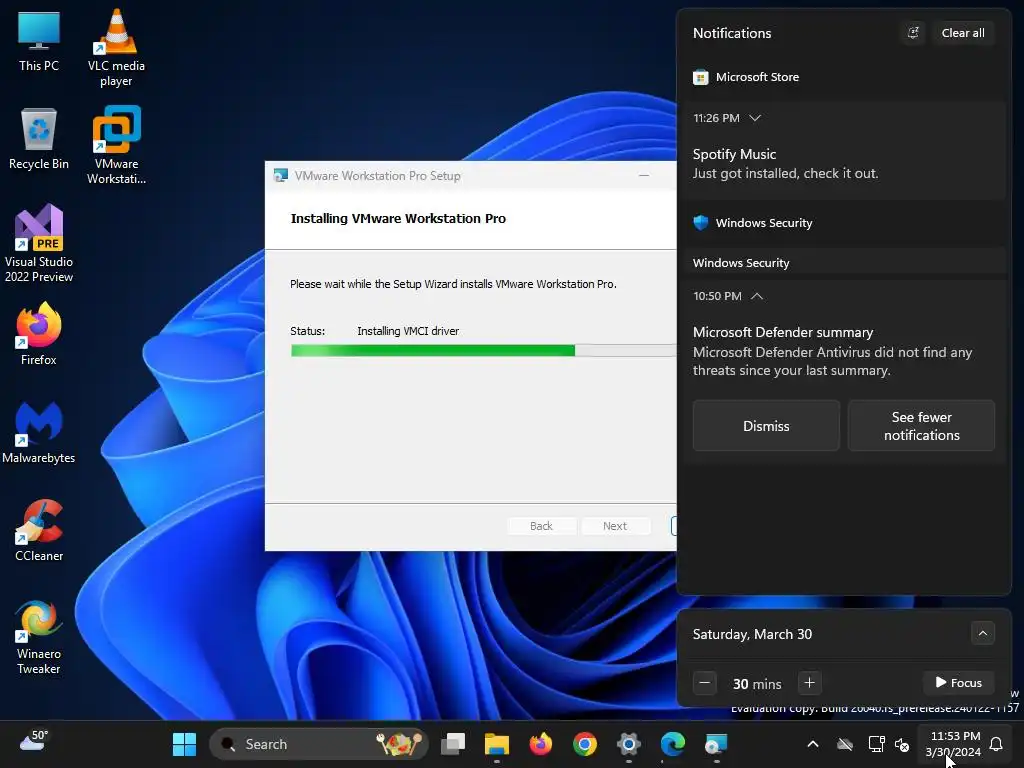Click the taskbar clock 11:53 PM
Screen dimensions: 1024x768
pyautogui.click(x=953, y=744)
